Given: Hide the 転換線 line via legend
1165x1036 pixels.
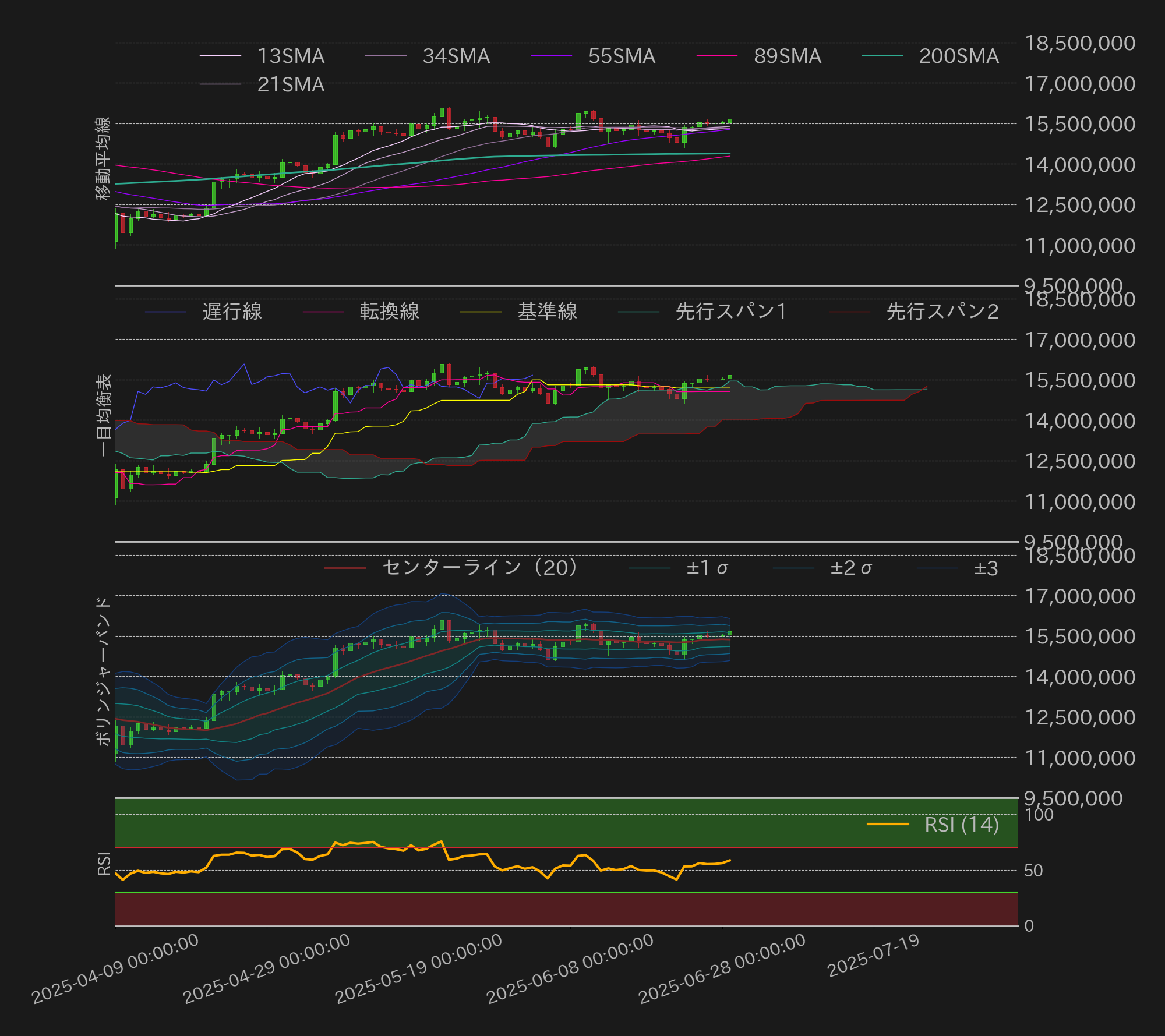Looking at the screenshot, I should (x=389, y=312).
